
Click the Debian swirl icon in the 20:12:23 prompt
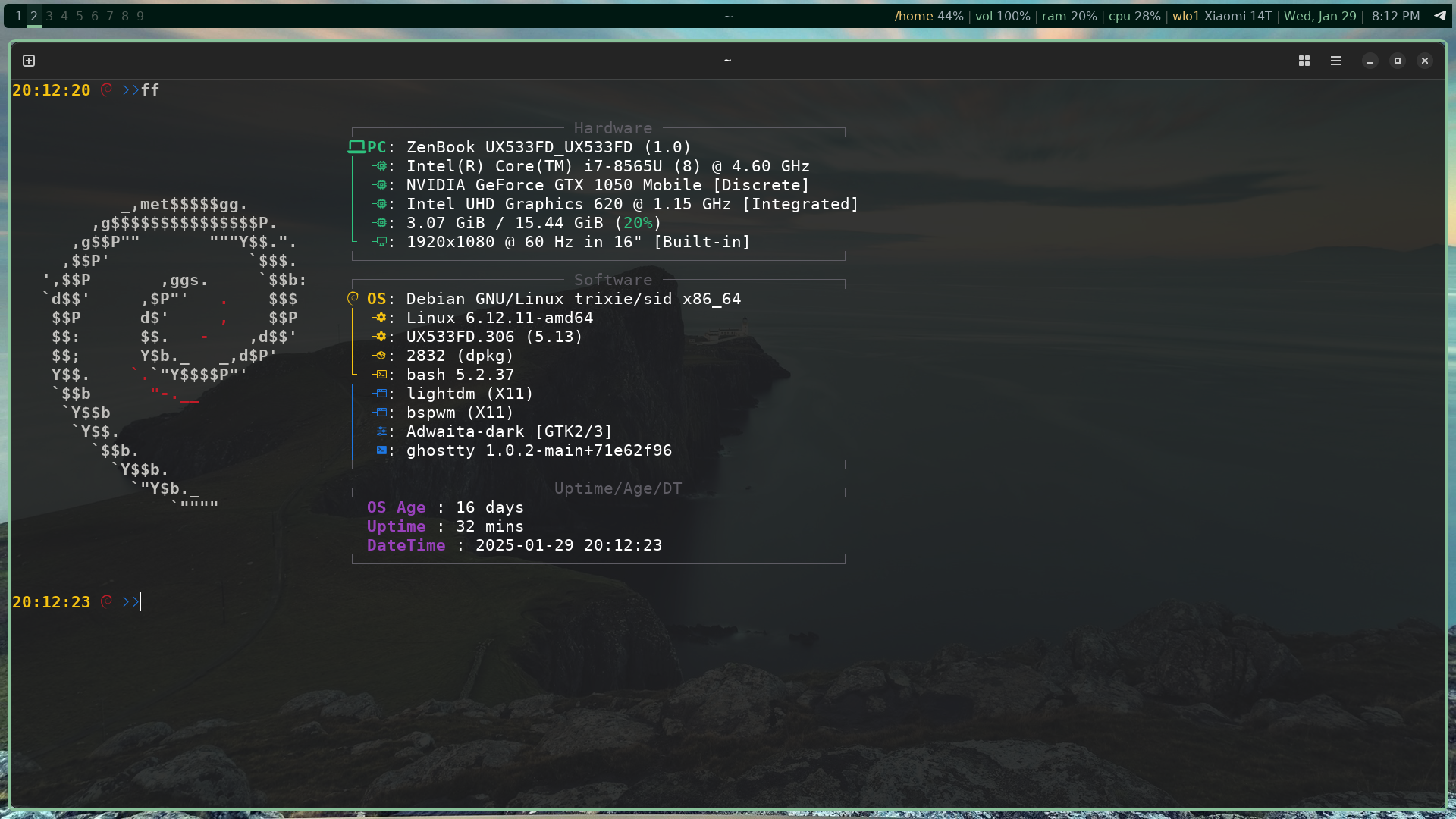point(107,601)
